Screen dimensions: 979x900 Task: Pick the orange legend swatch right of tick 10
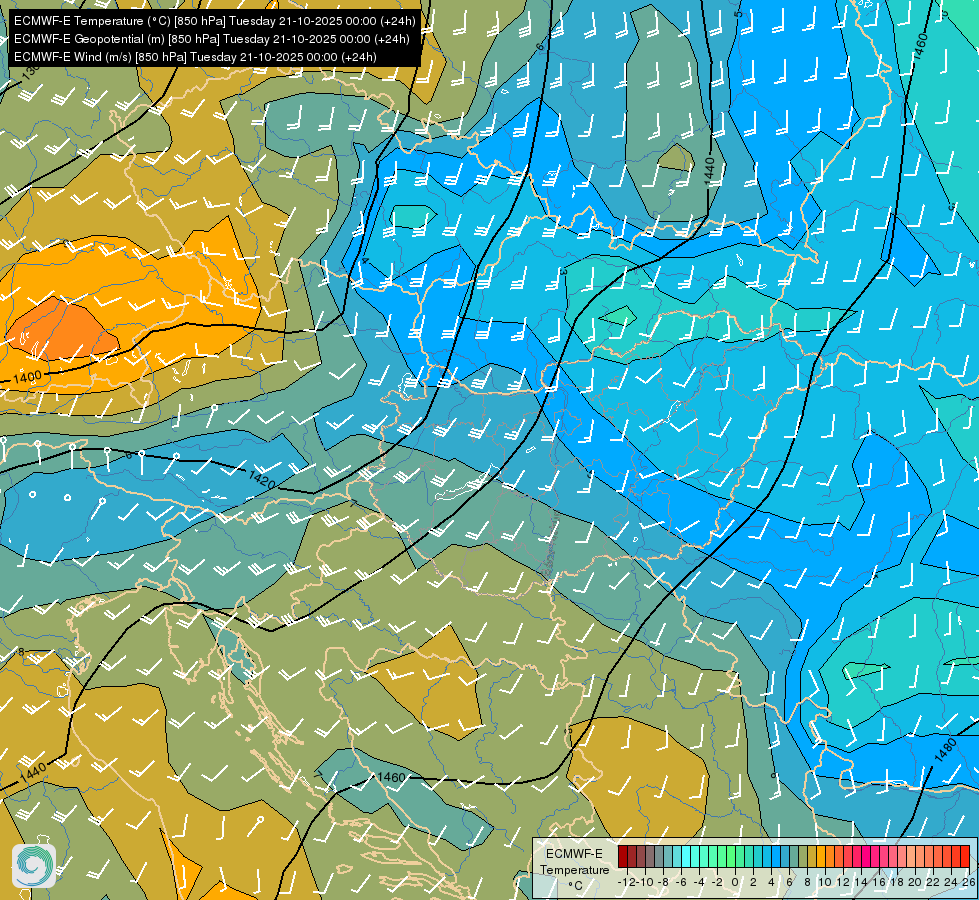pos(830,856)
